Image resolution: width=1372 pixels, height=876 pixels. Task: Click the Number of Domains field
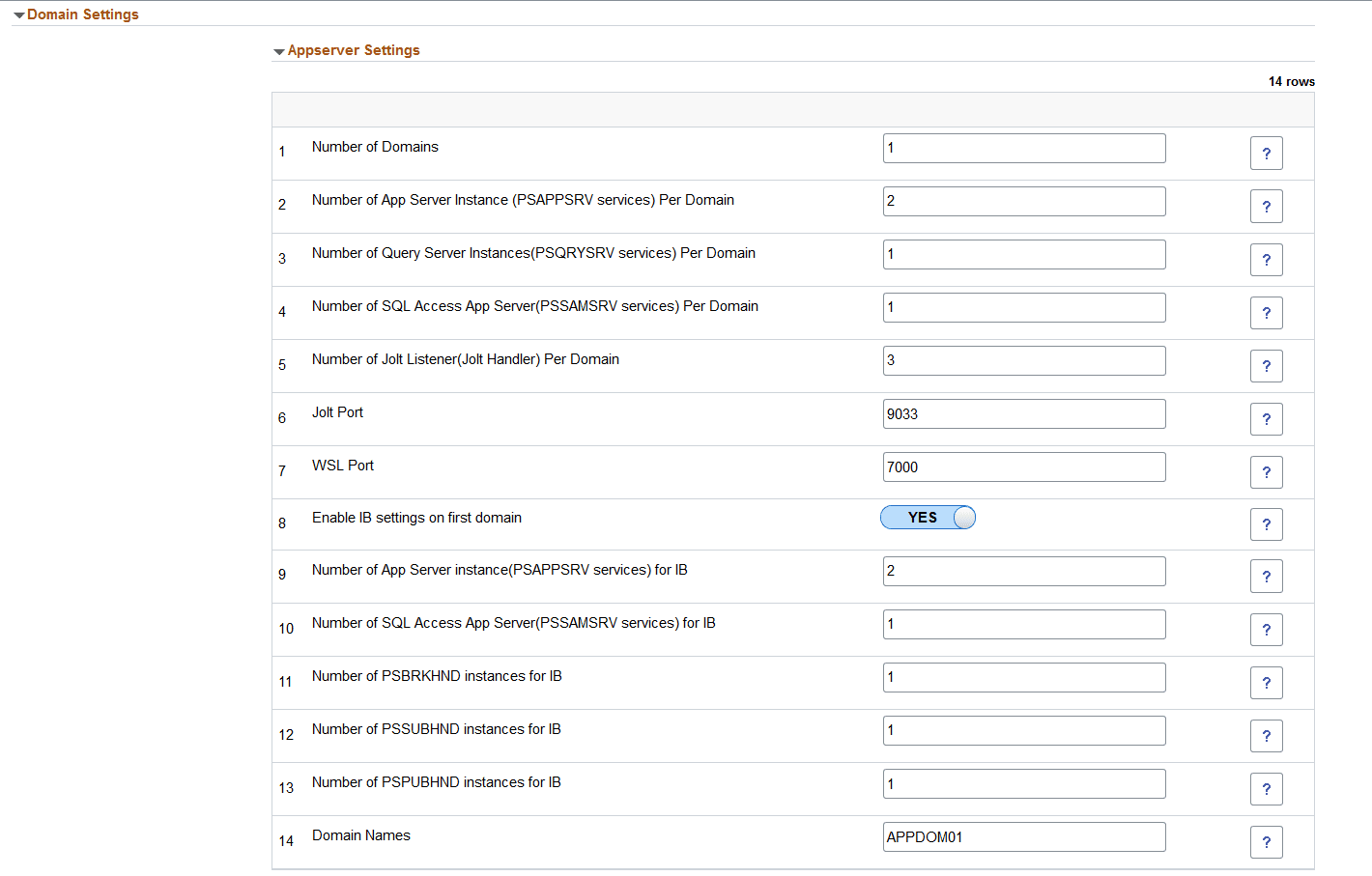point(1023,148)
